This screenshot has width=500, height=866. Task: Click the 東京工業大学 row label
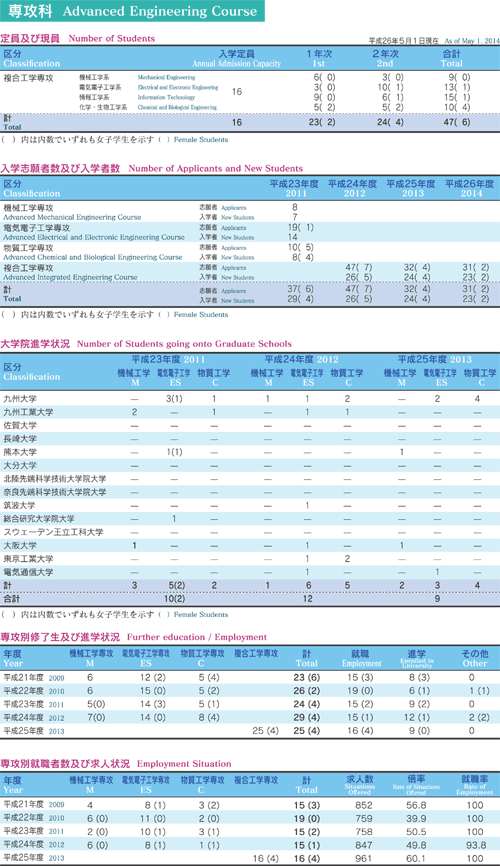click(x=29, y=558)
